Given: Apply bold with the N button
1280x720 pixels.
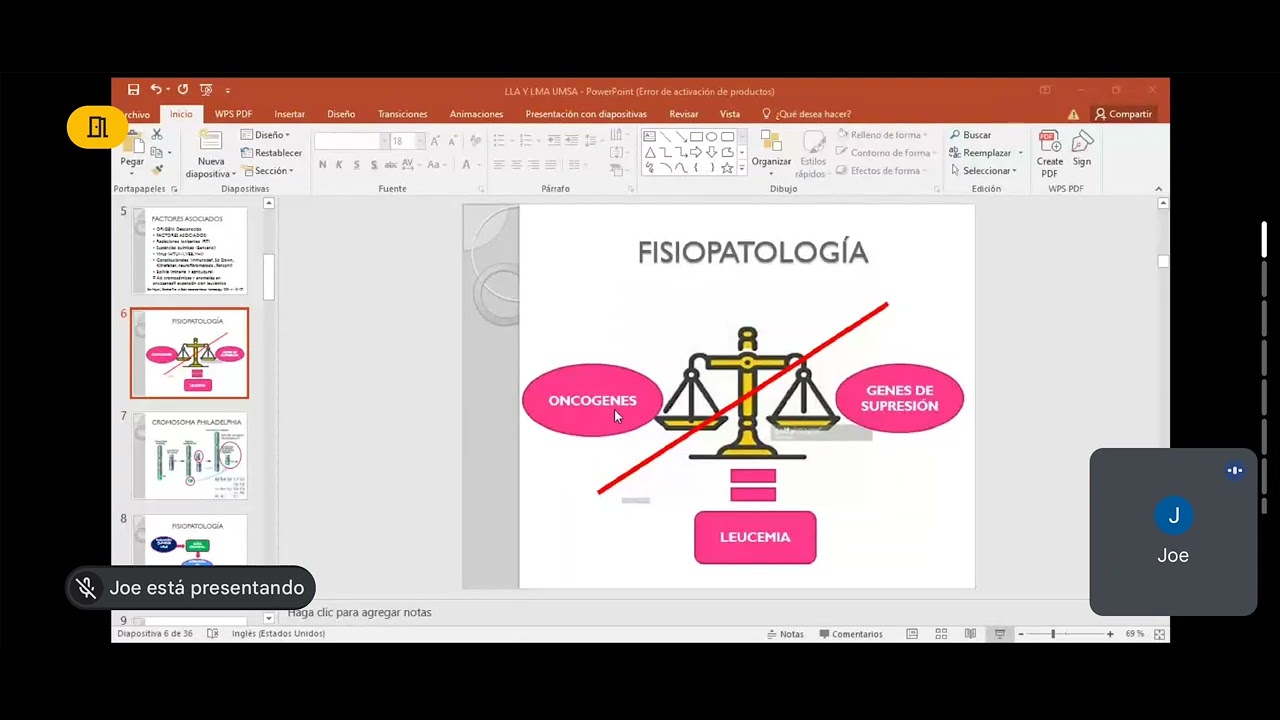Looking at the screenshot, I should [322, 164].
